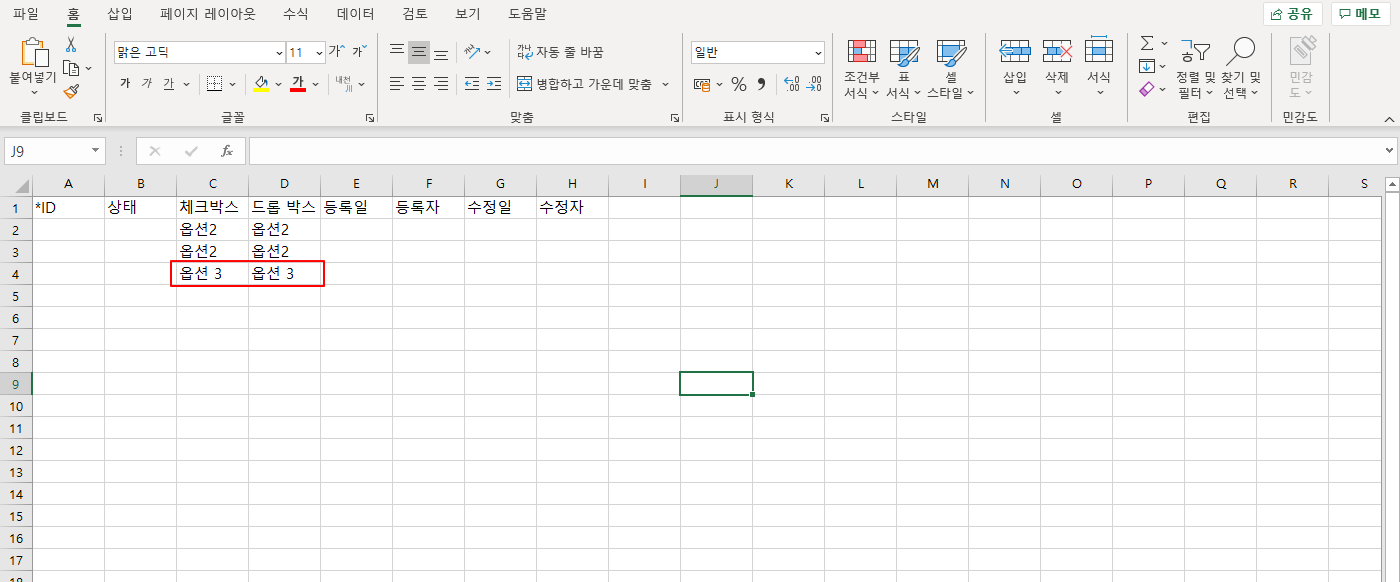This screenshot has width=1400, height=582.
Task: Click the AutoSum sigma icon
Action: click(x=1147, y=43)
